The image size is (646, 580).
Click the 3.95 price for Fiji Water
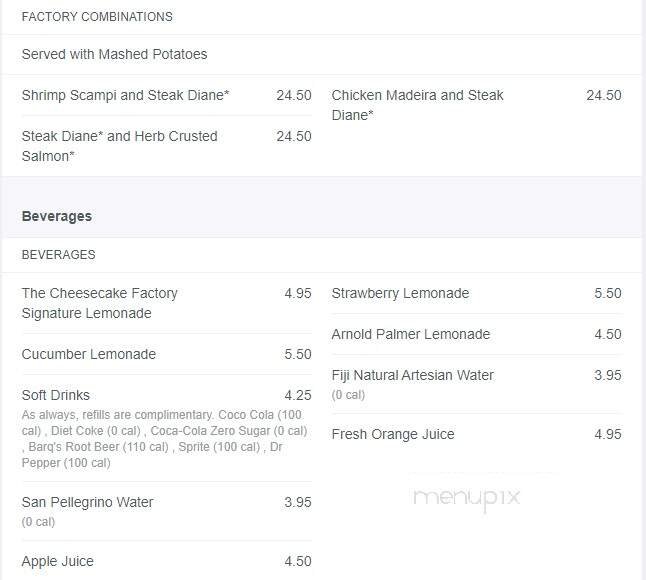(607, 375)
